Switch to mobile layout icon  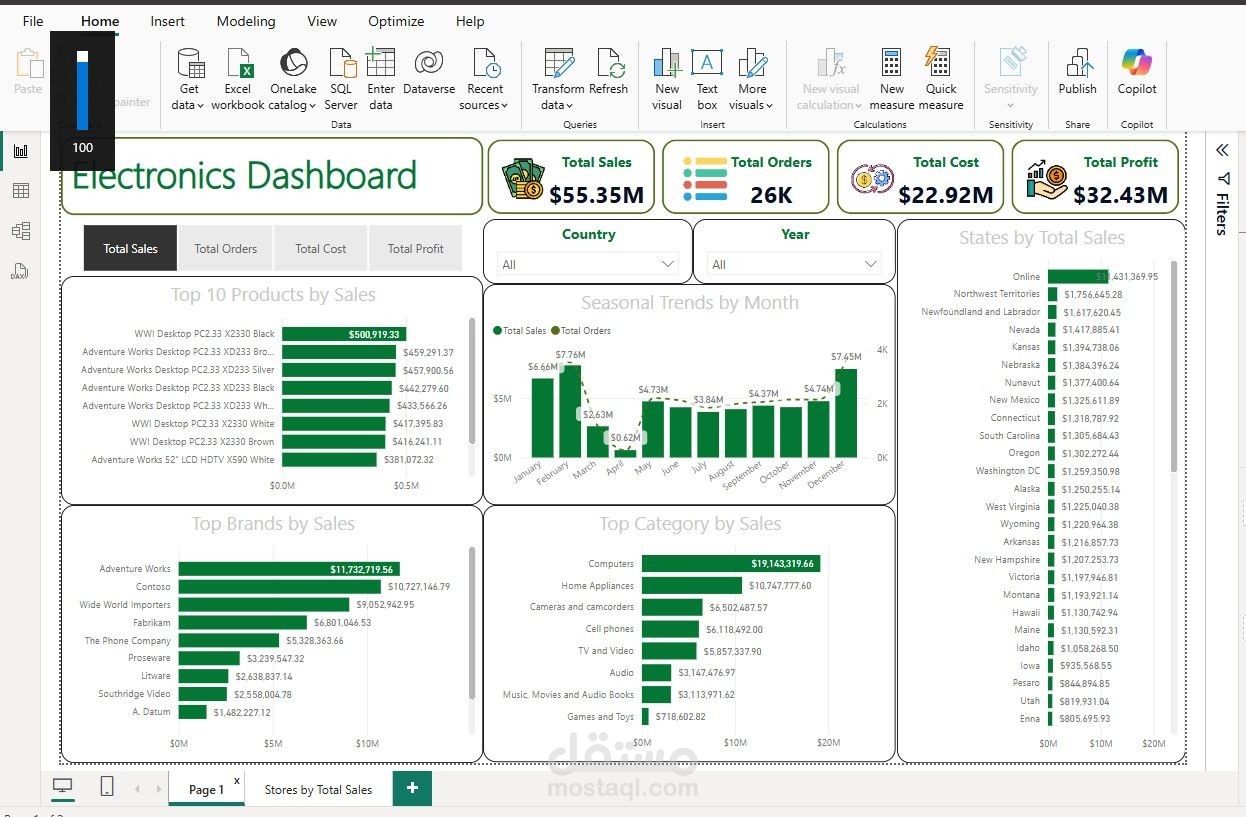pyautogui.click(x=107, y=787)
